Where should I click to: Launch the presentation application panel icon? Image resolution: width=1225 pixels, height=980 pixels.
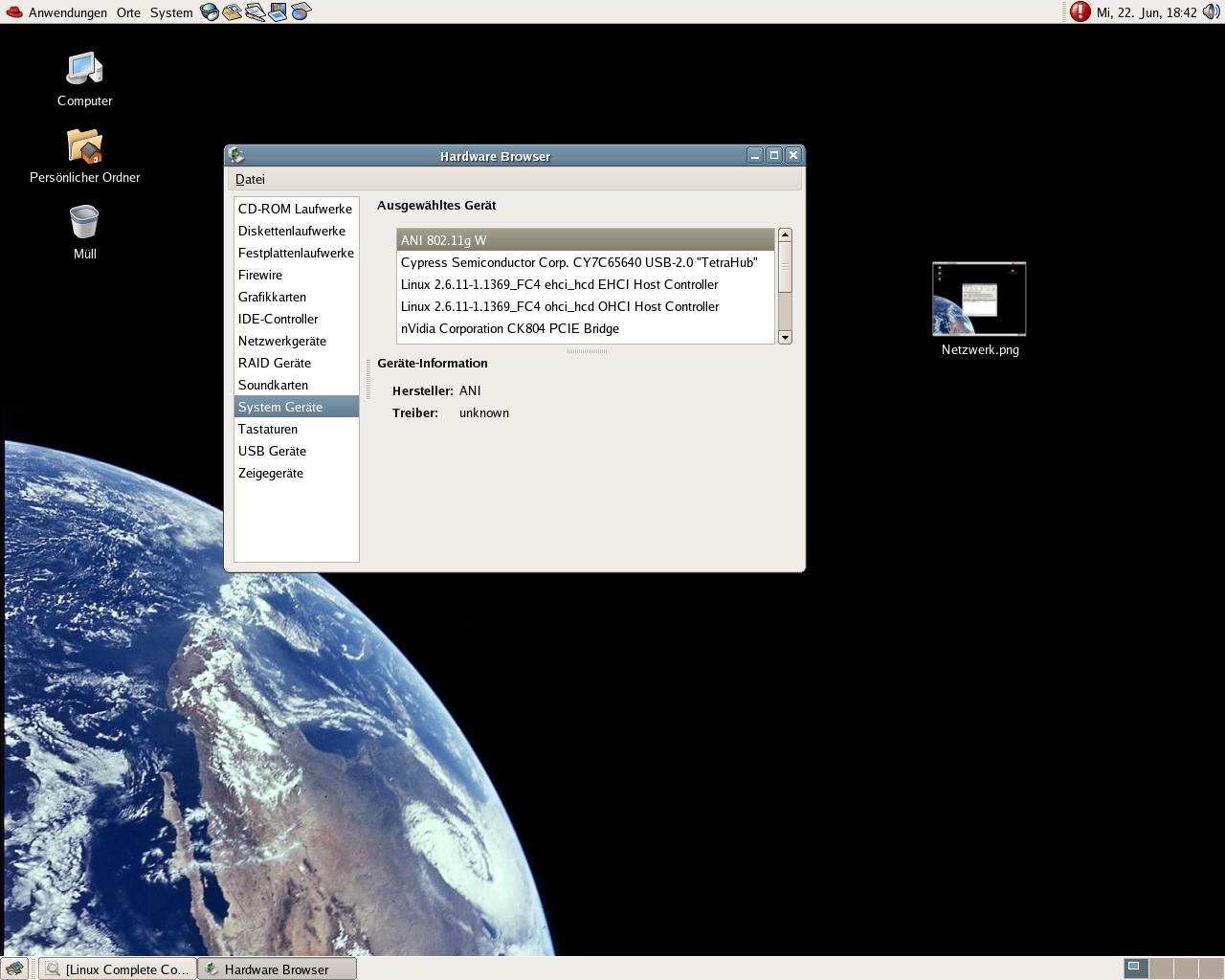coord(278,12)
